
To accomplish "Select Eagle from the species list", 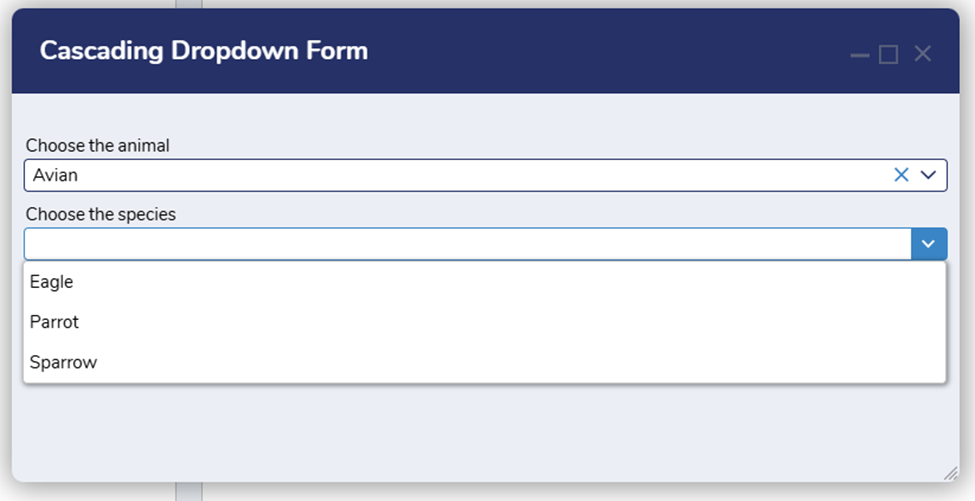I will (52, 282).
